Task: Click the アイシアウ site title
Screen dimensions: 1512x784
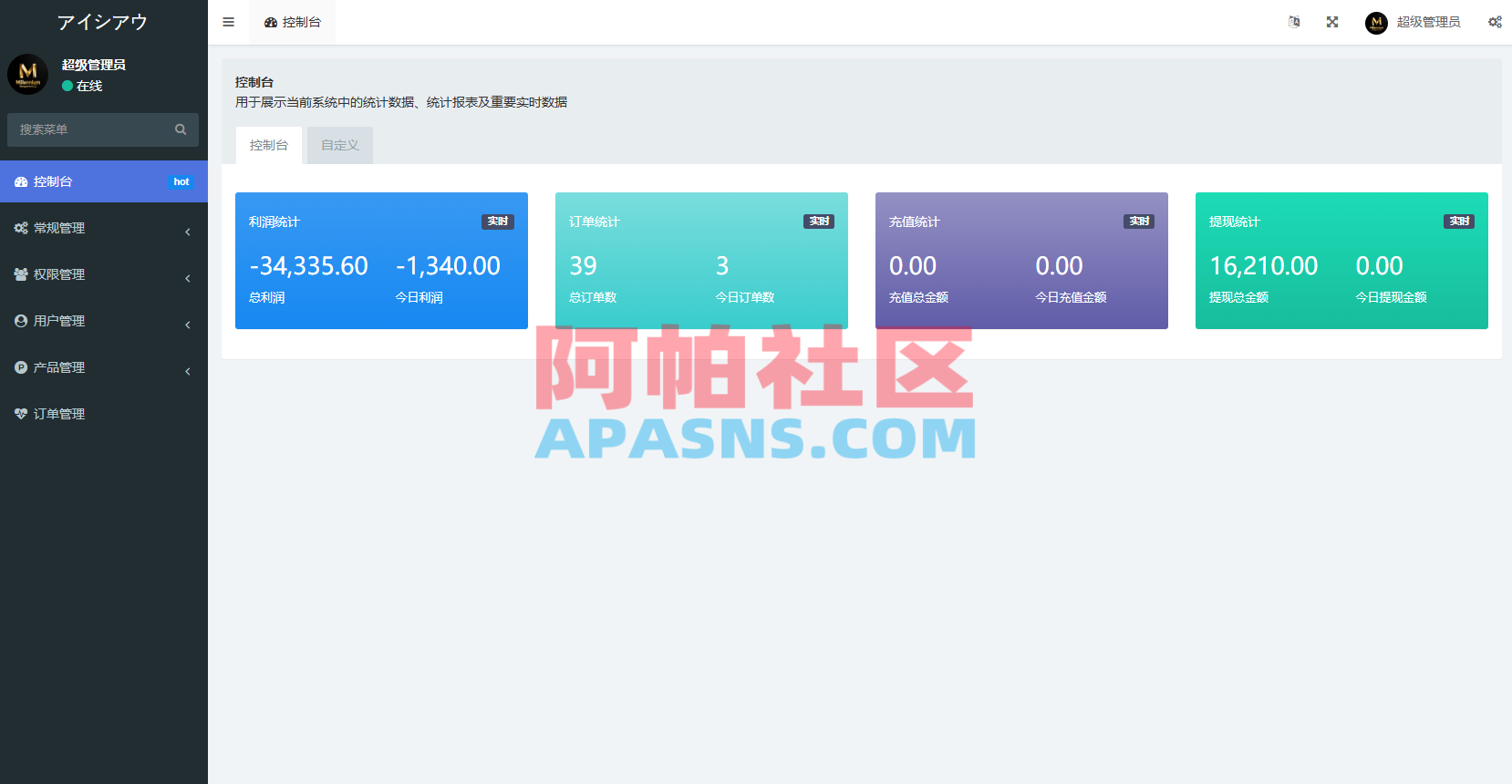Action: 103,22
